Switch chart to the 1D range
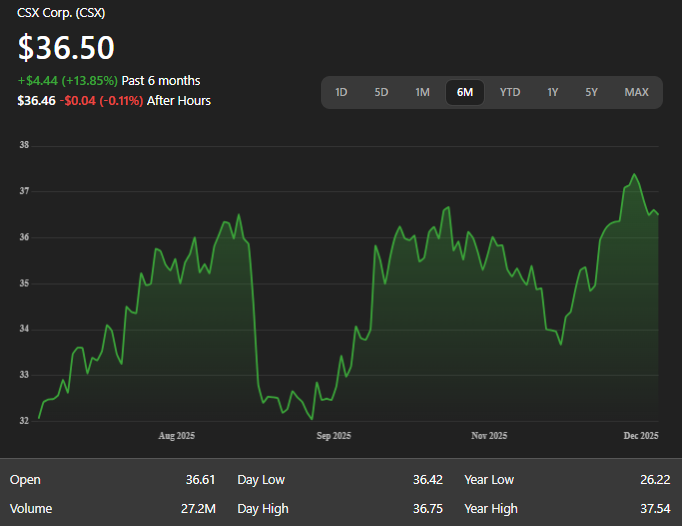The width and height of the screenshot is (682, 526). (341, 92)
